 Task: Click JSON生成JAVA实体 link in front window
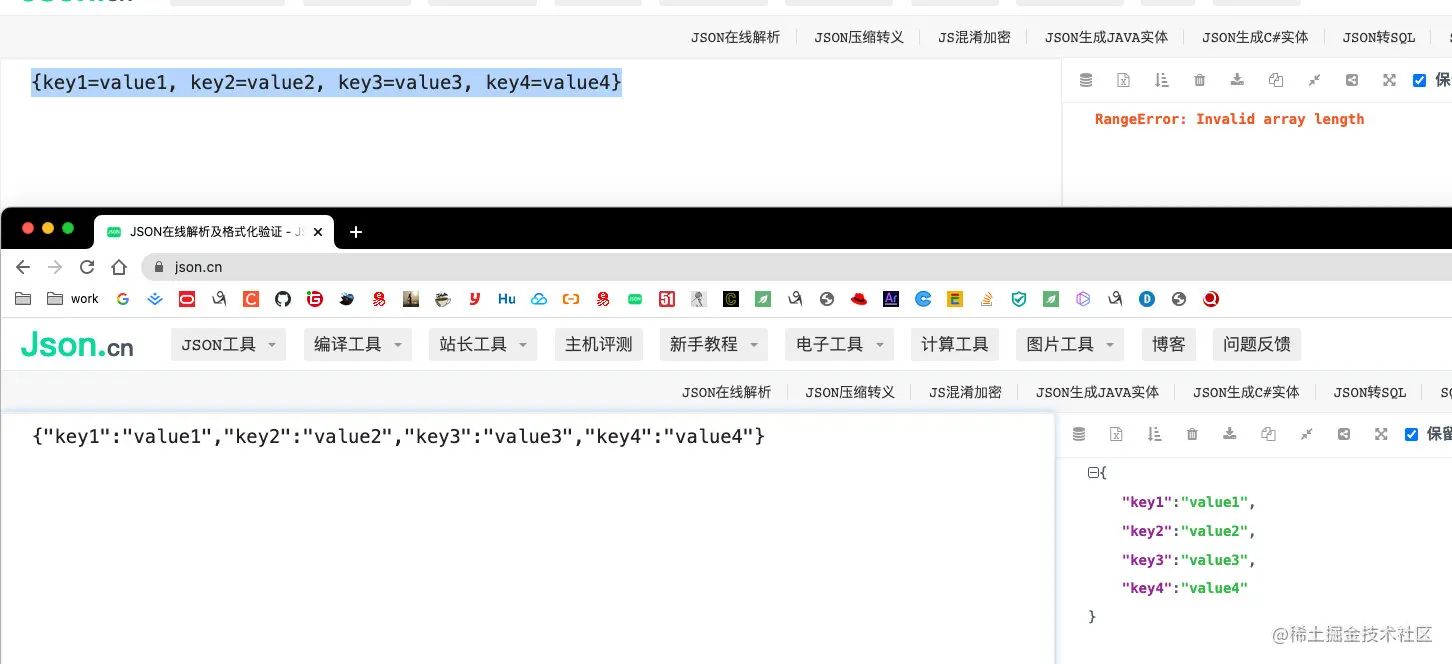1097,392
